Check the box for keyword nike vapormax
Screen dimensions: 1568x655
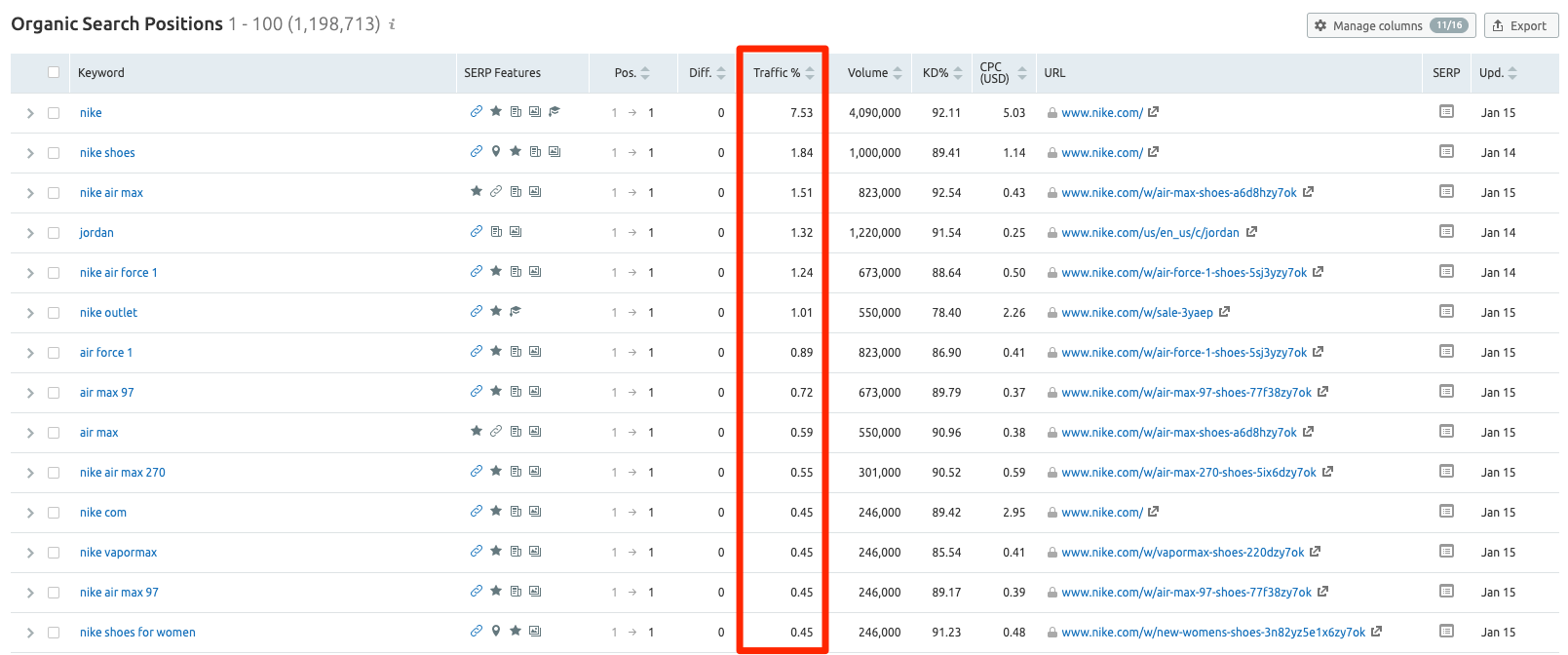click(x=54, y=553)
